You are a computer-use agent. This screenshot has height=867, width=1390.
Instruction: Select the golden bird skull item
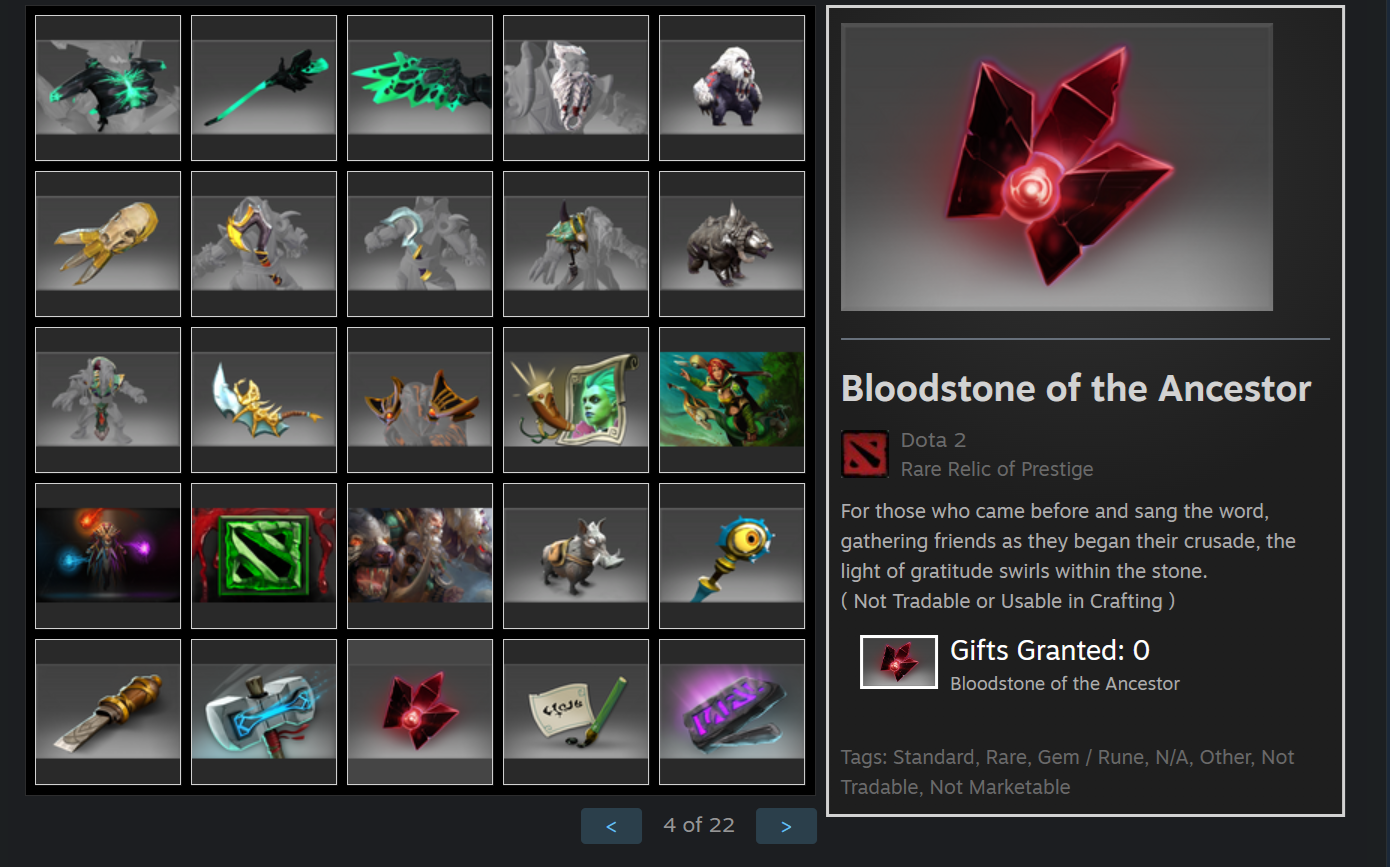(108, 244)
